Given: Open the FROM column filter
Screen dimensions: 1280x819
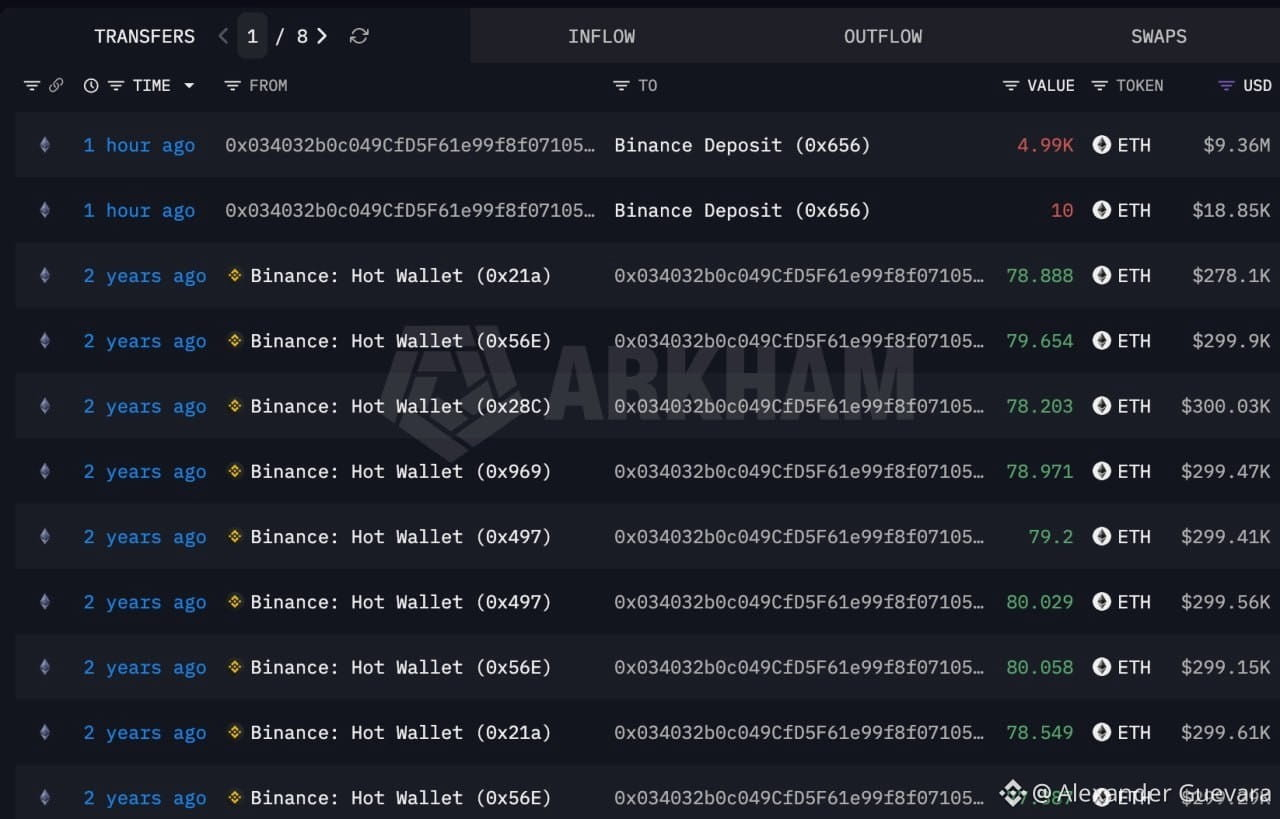Looking at the screenshot, I should pos(233,86).
